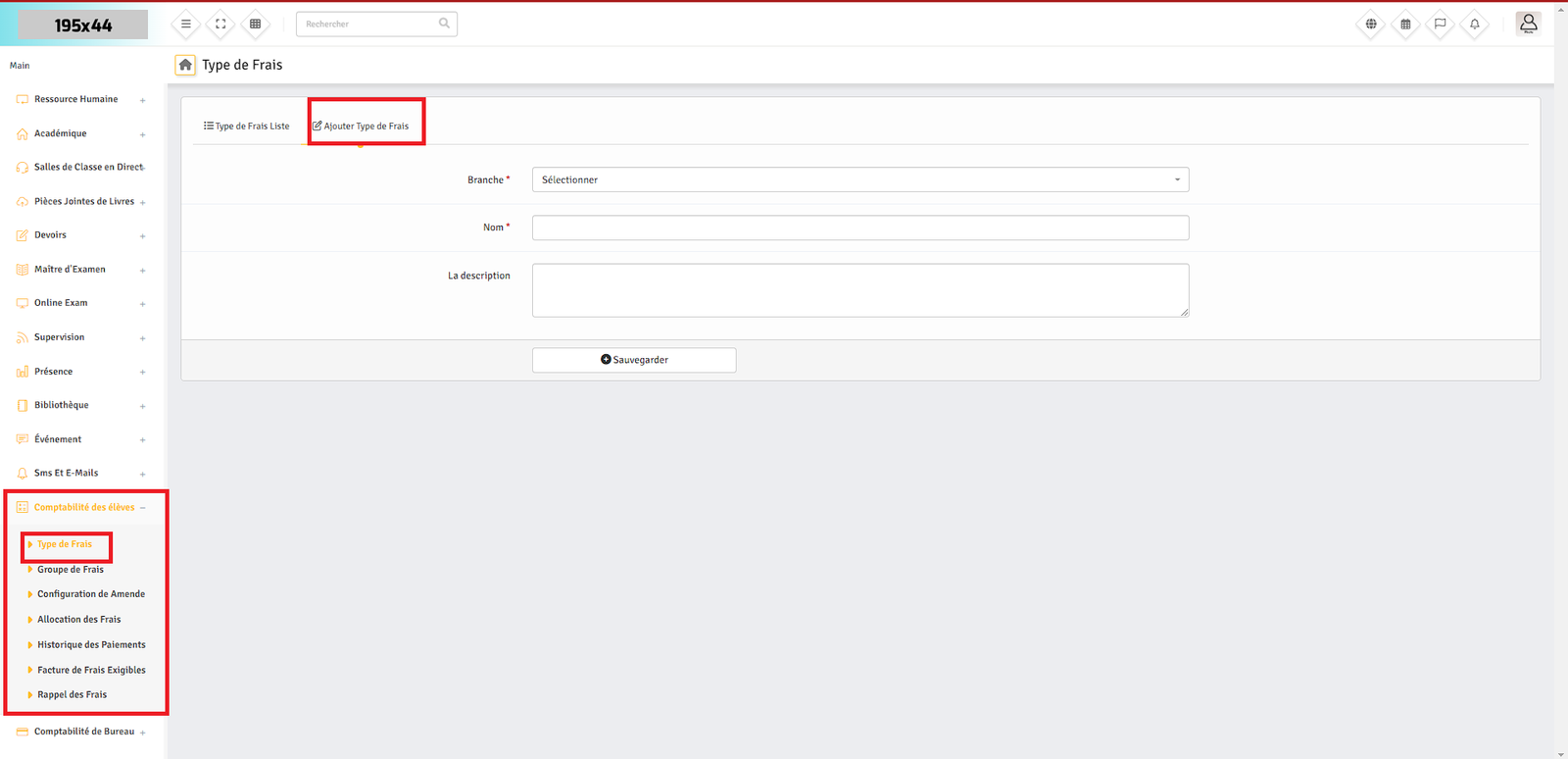The image size is (1568, 759).
Task: Open the flag icon in top bar
Action: [1440, 24]
